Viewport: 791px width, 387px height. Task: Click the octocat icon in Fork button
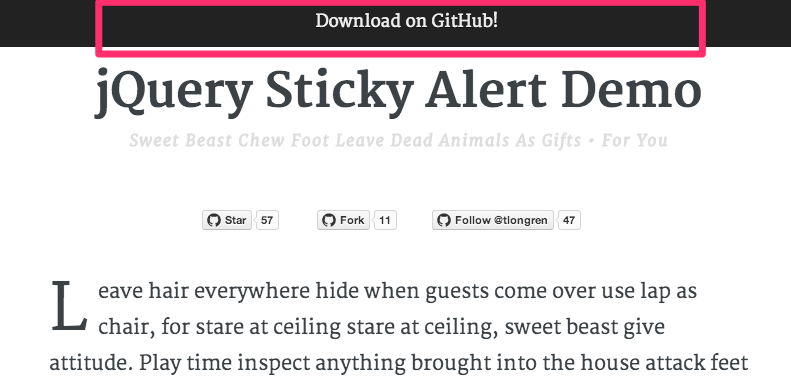(x=329, y=220)
